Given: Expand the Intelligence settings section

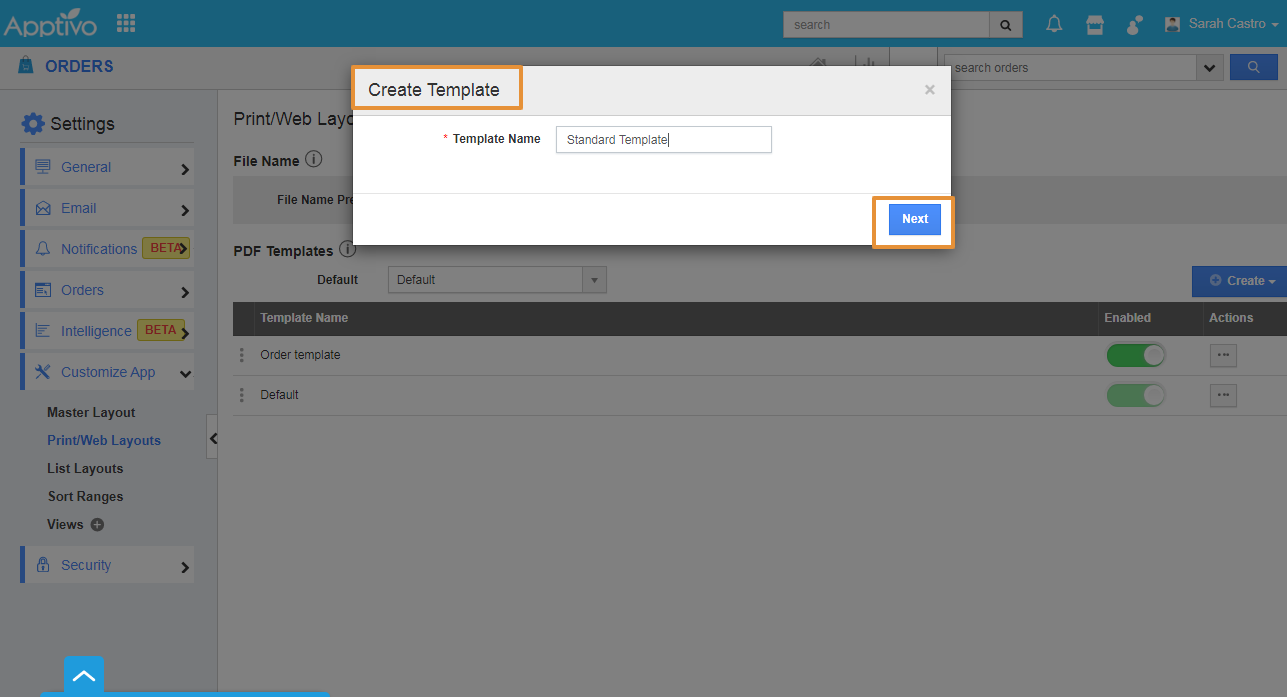Looking at the screenshot, I should coord(107,331).
